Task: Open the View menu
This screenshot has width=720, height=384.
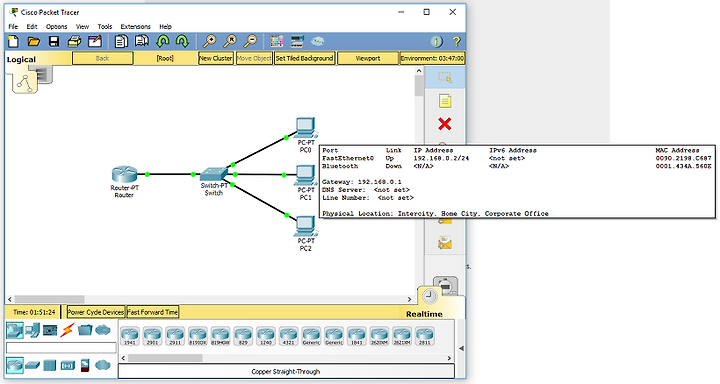Action: coord(82,27)
